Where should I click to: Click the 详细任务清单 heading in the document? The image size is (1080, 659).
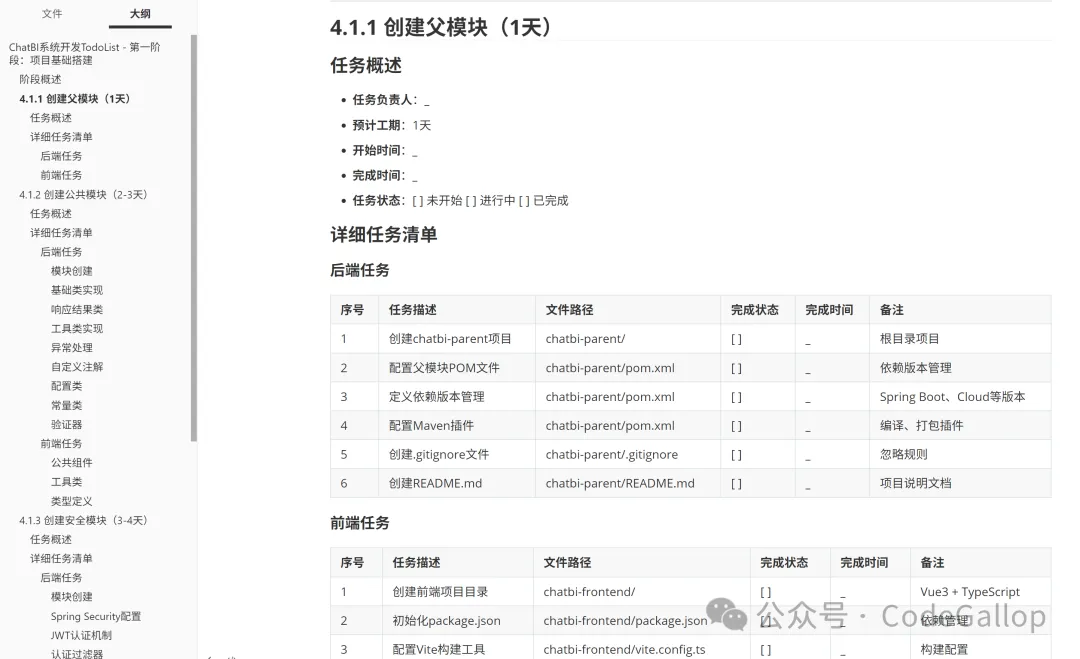click(x=384, y=235)
